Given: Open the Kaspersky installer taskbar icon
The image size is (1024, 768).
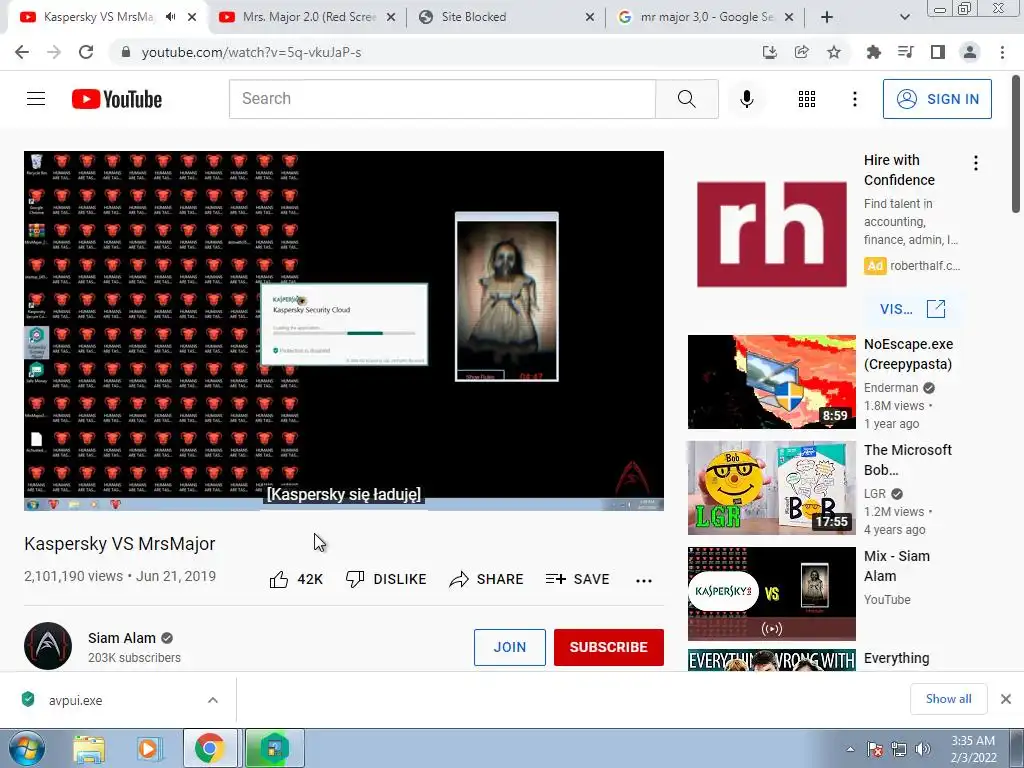Looking at the screenshot, I should click(274, 748).
